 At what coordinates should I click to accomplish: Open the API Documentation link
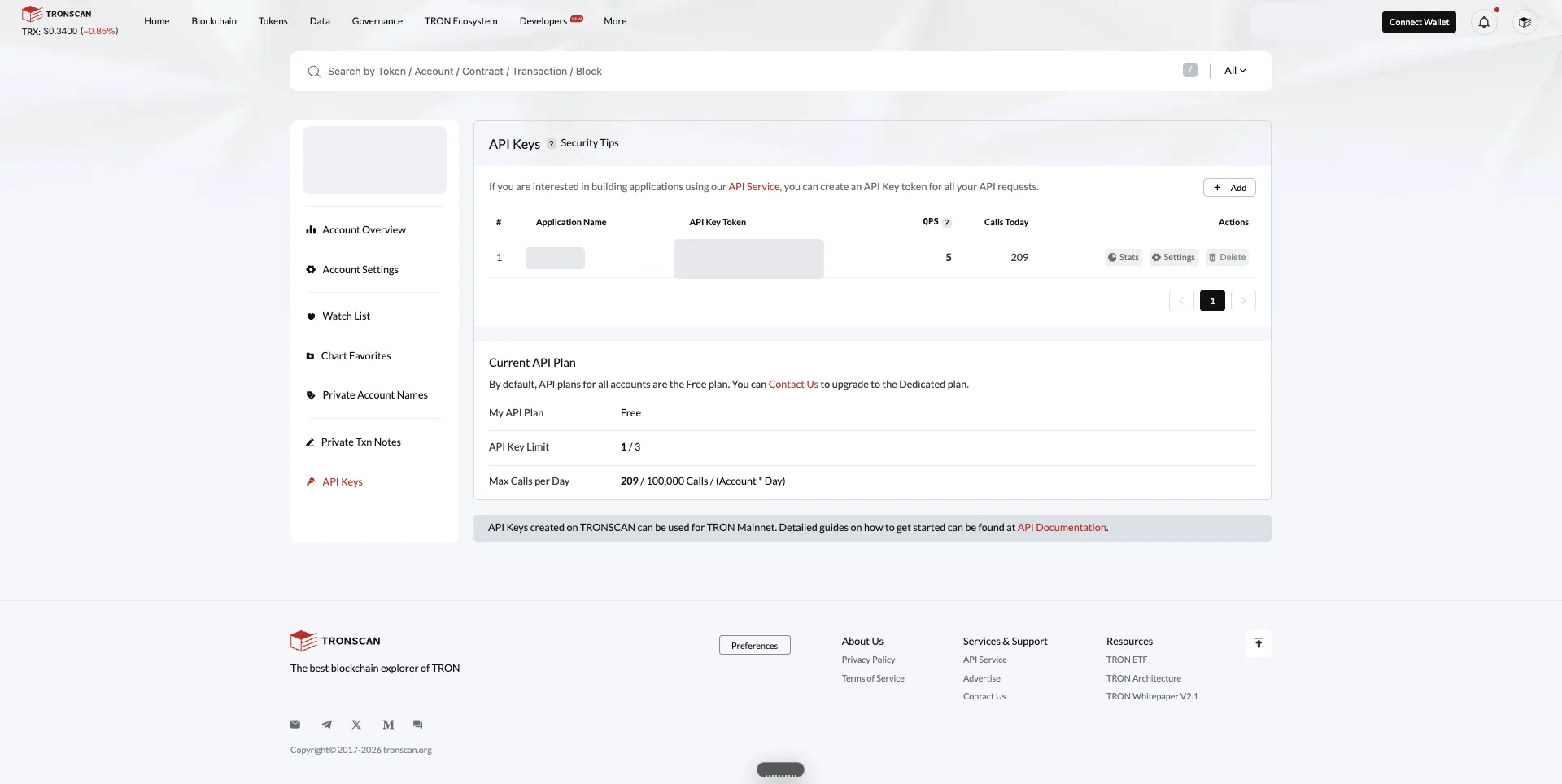(1062, 528)
